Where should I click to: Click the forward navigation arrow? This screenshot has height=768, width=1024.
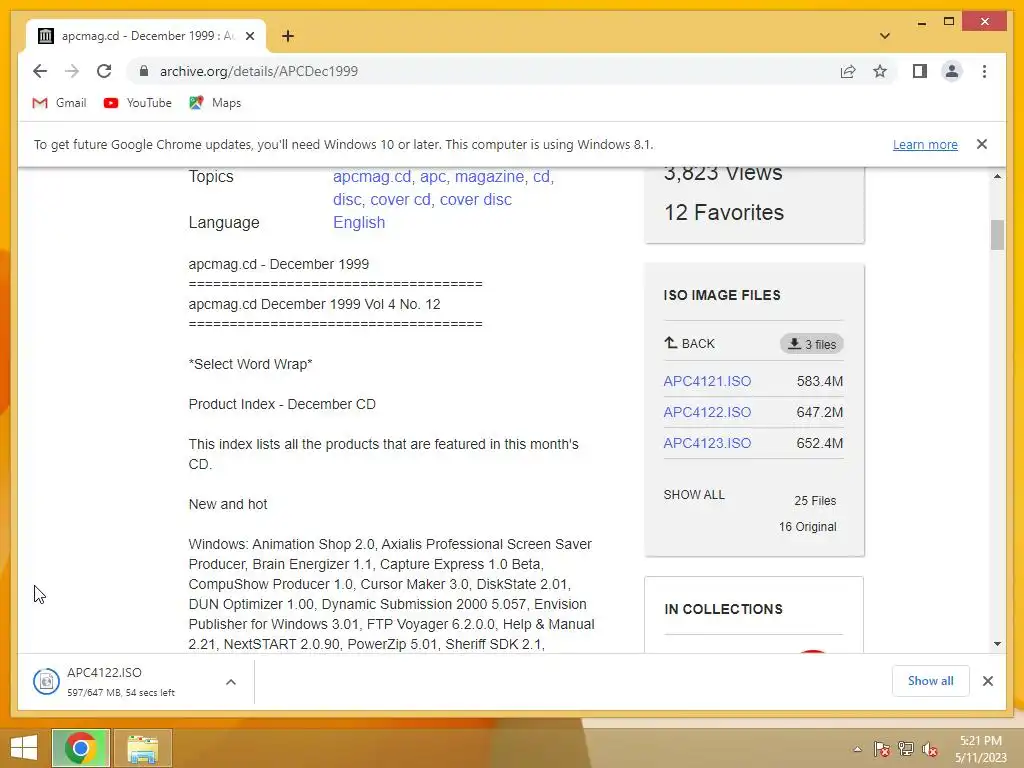72,71
